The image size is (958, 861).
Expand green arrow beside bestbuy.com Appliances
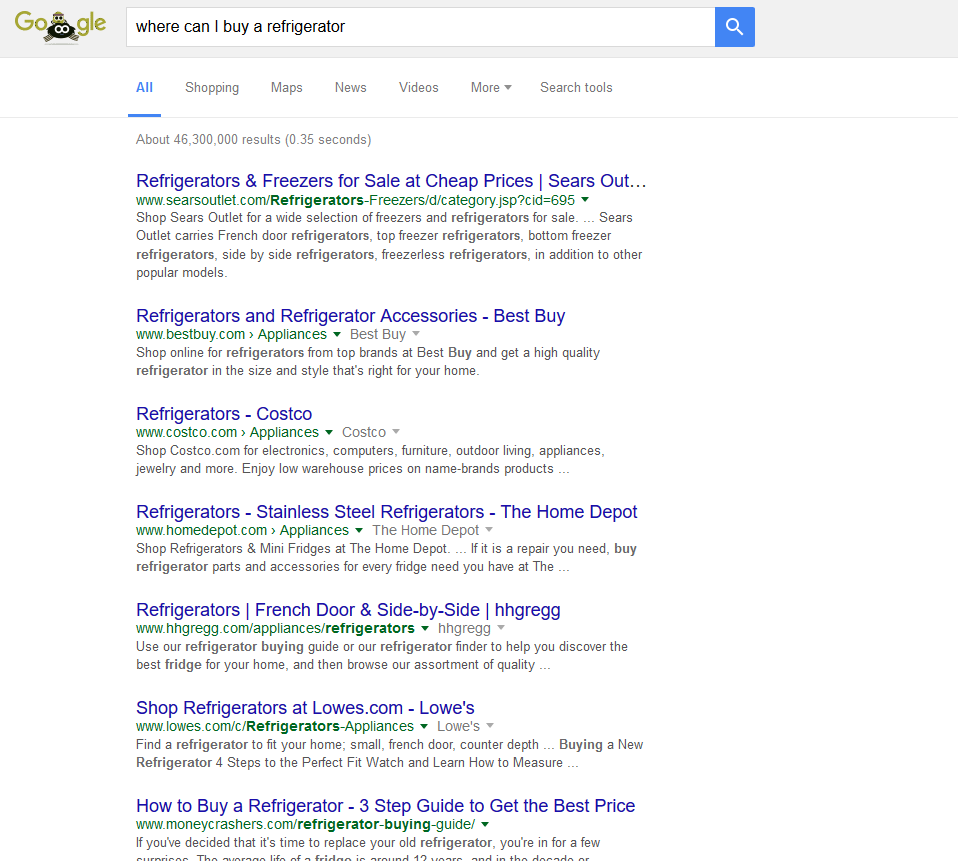pos(337,335)
